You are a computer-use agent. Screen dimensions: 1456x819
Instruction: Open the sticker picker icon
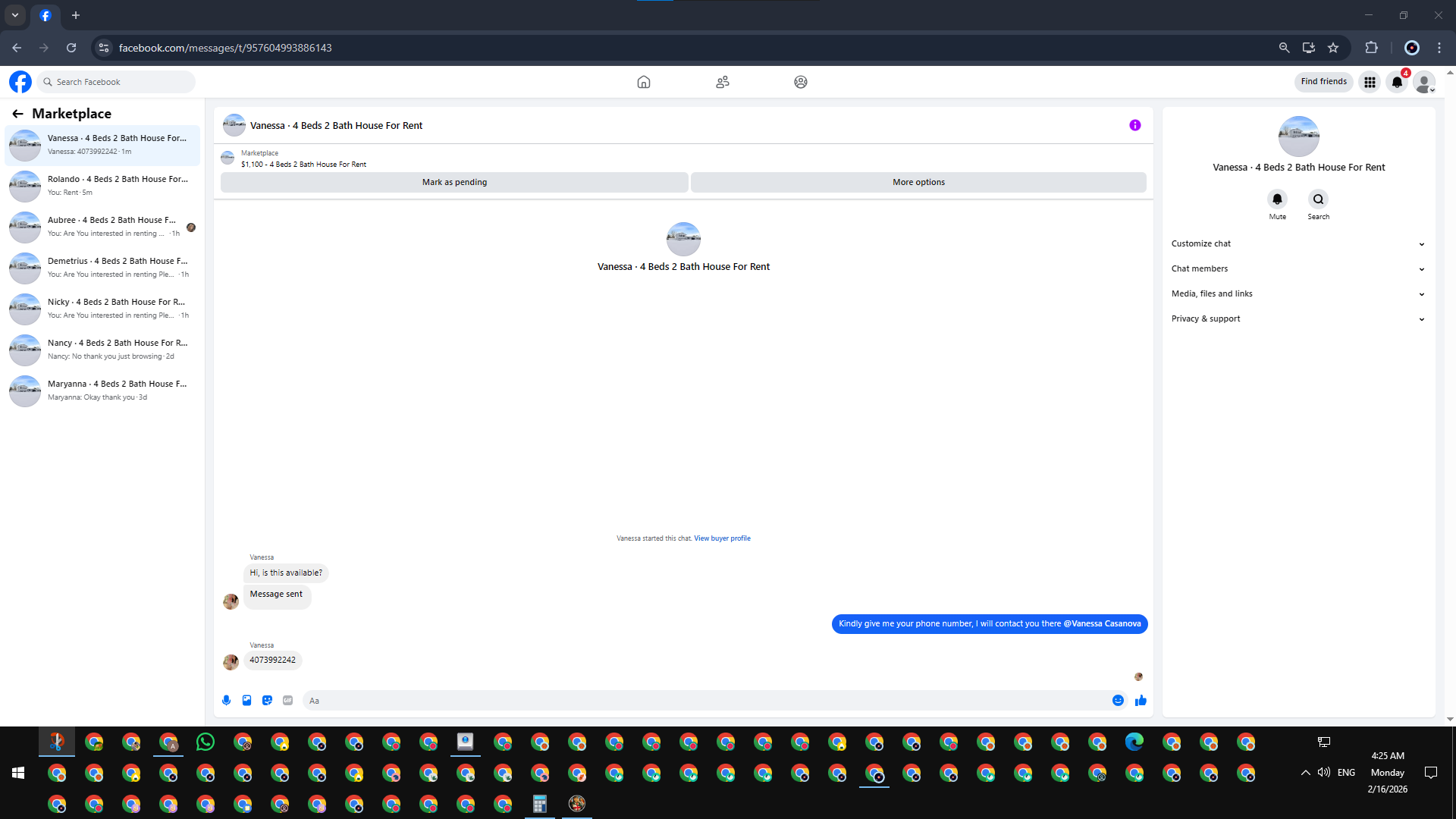point(267,701)
